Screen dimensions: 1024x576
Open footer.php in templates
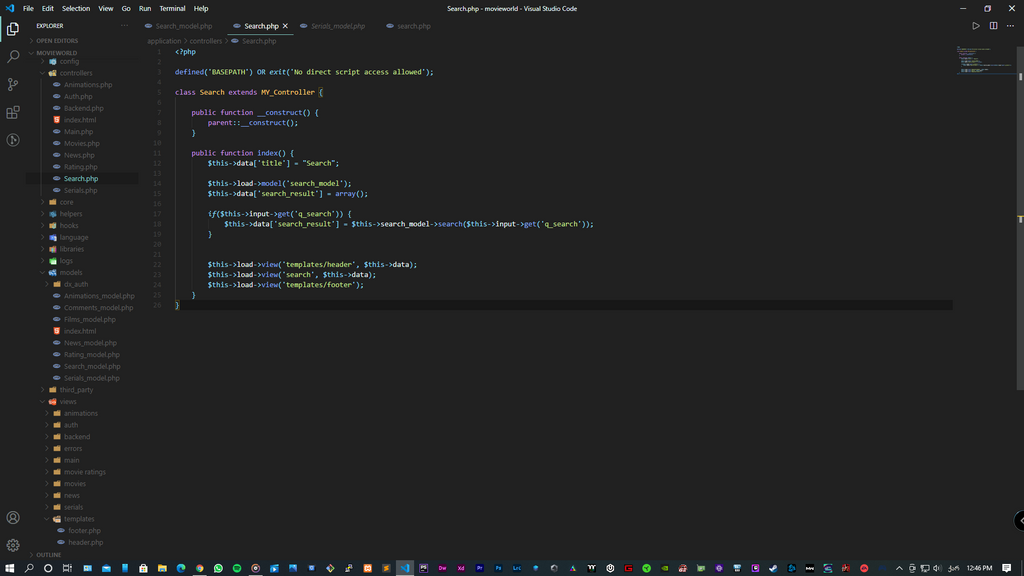click(84, 531)
